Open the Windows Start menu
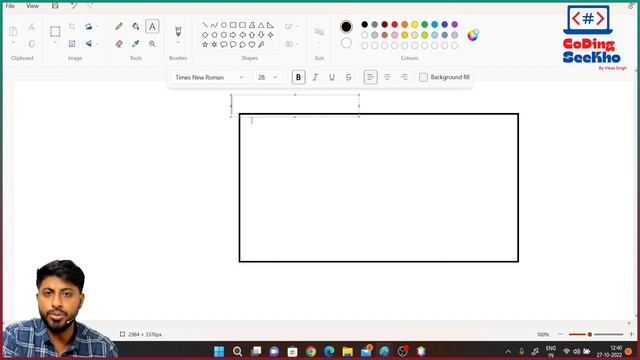 219,351
